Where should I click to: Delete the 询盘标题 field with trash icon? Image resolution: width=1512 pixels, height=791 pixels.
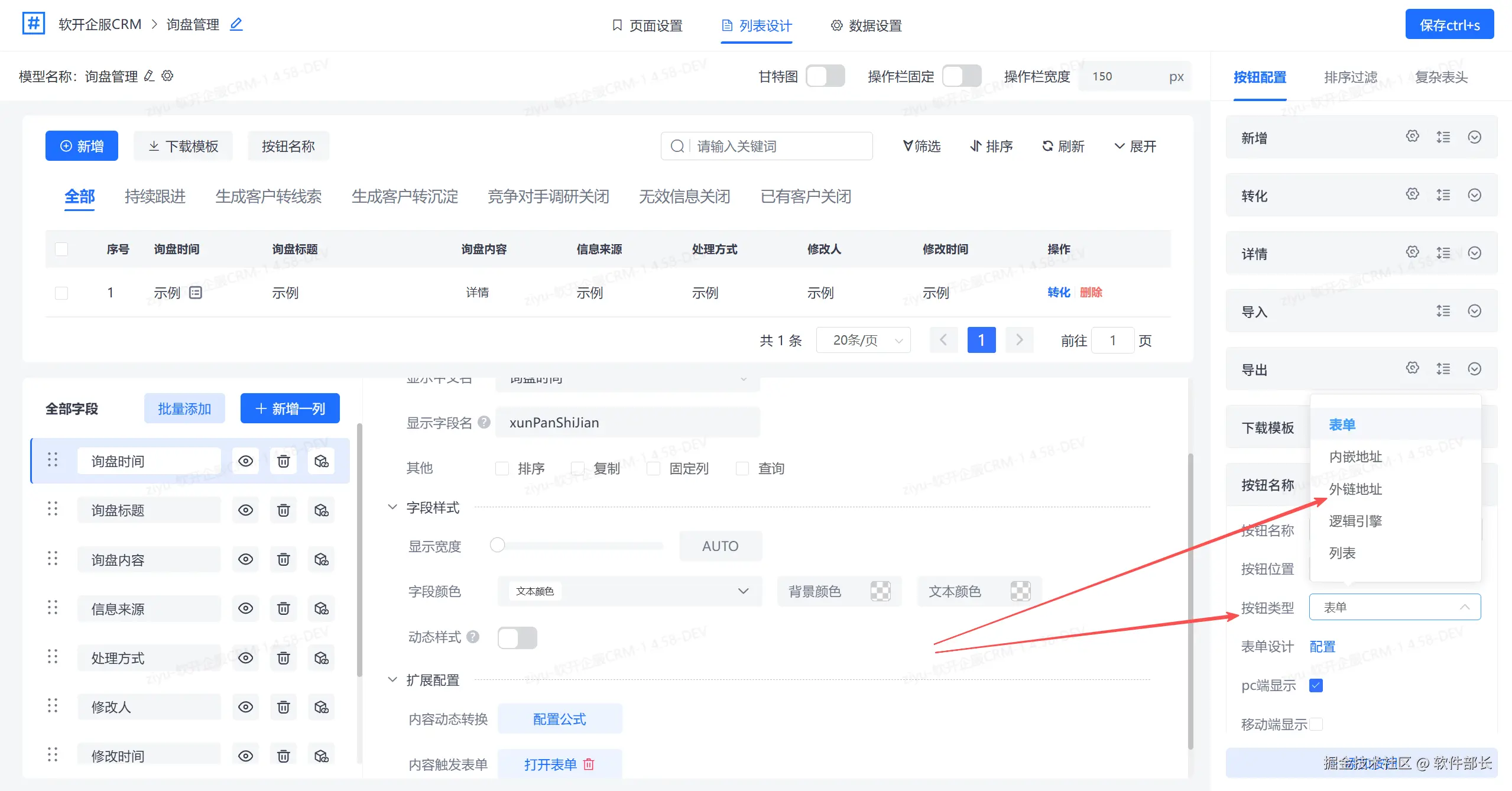coord(283,510)
